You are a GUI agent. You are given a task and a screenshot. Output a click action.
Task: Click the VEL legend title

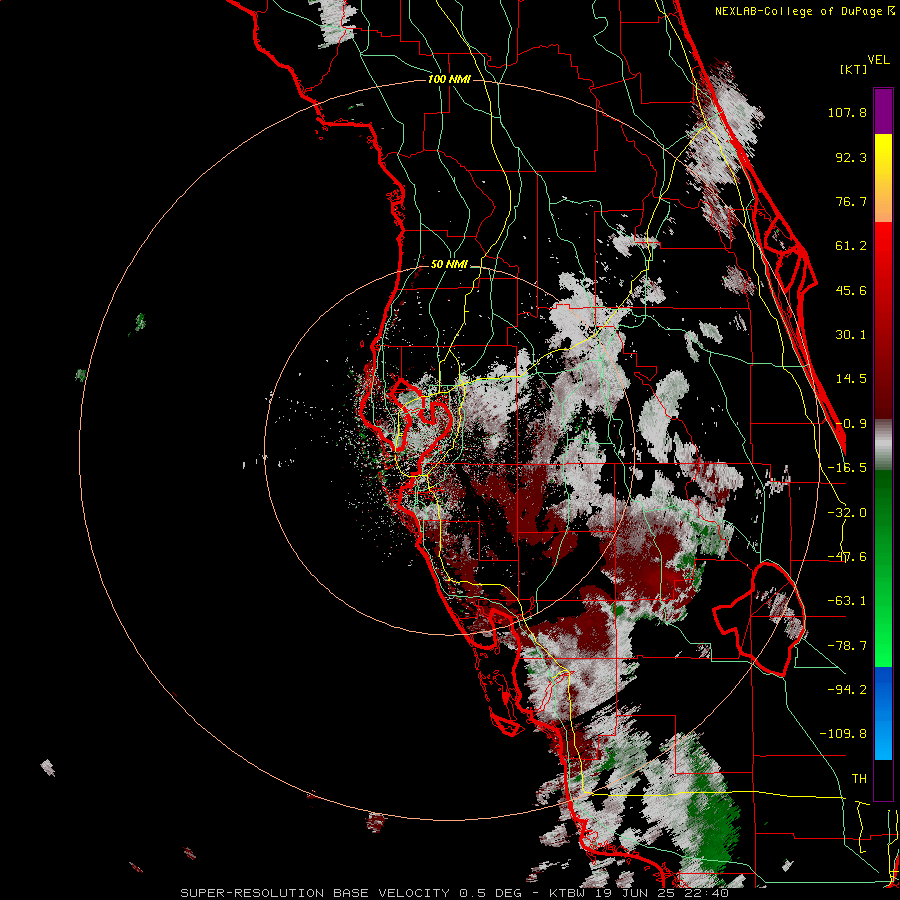pyautogui.click(x=878, y=60)
